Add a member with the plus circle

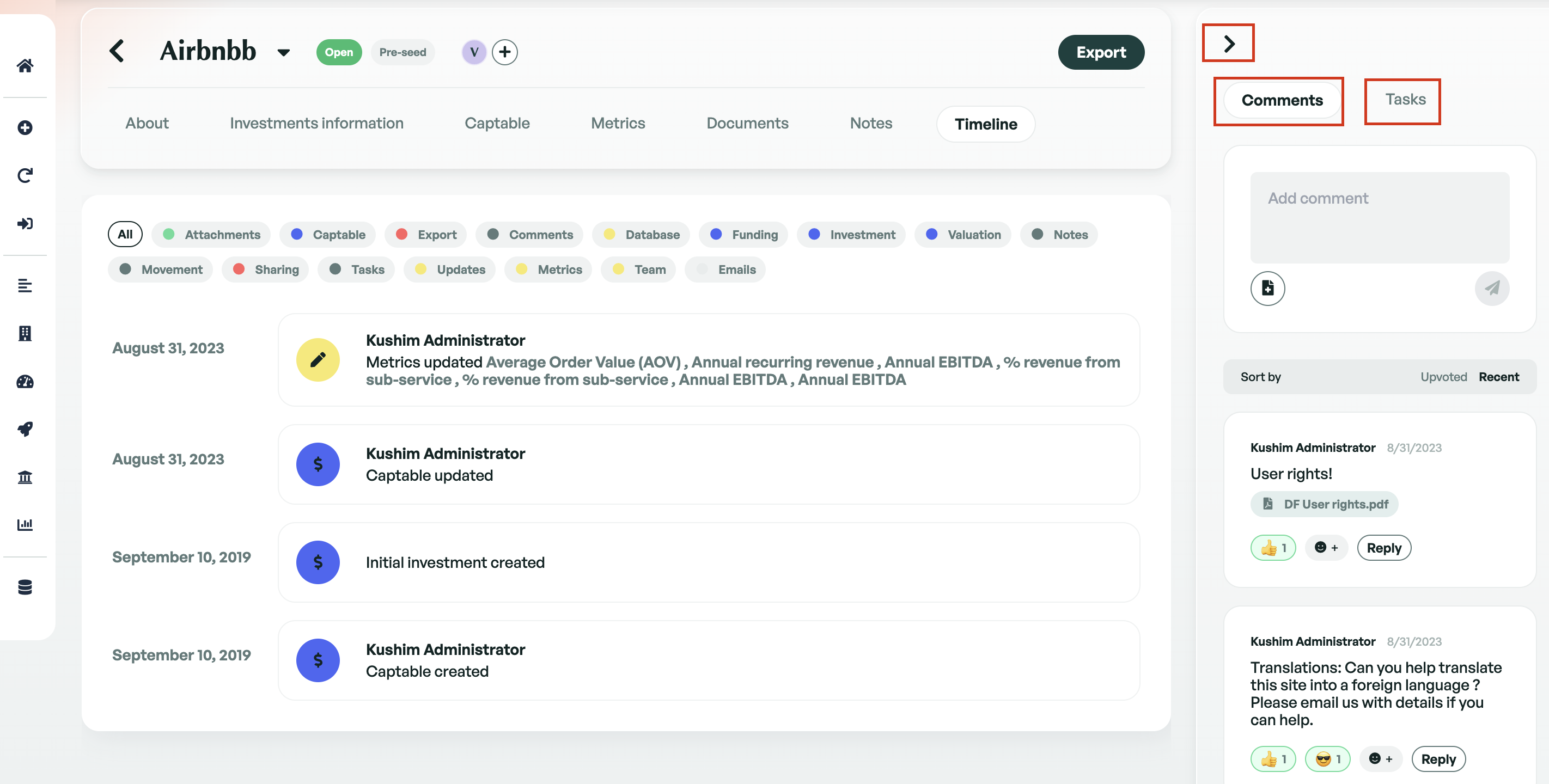point(504,52)
